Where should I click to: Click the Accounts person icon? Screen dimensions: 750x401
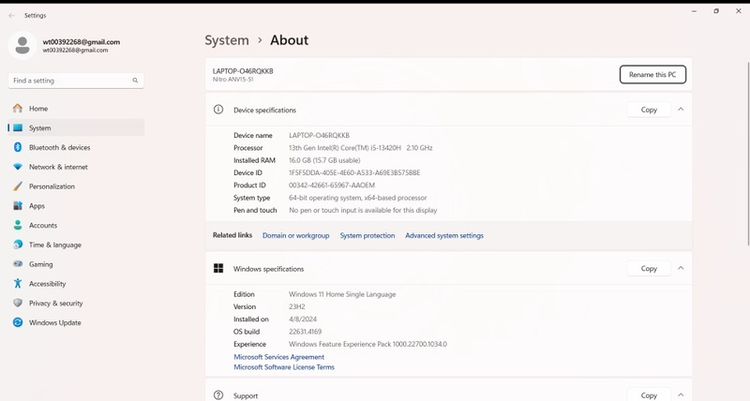[x=18, y=225]
